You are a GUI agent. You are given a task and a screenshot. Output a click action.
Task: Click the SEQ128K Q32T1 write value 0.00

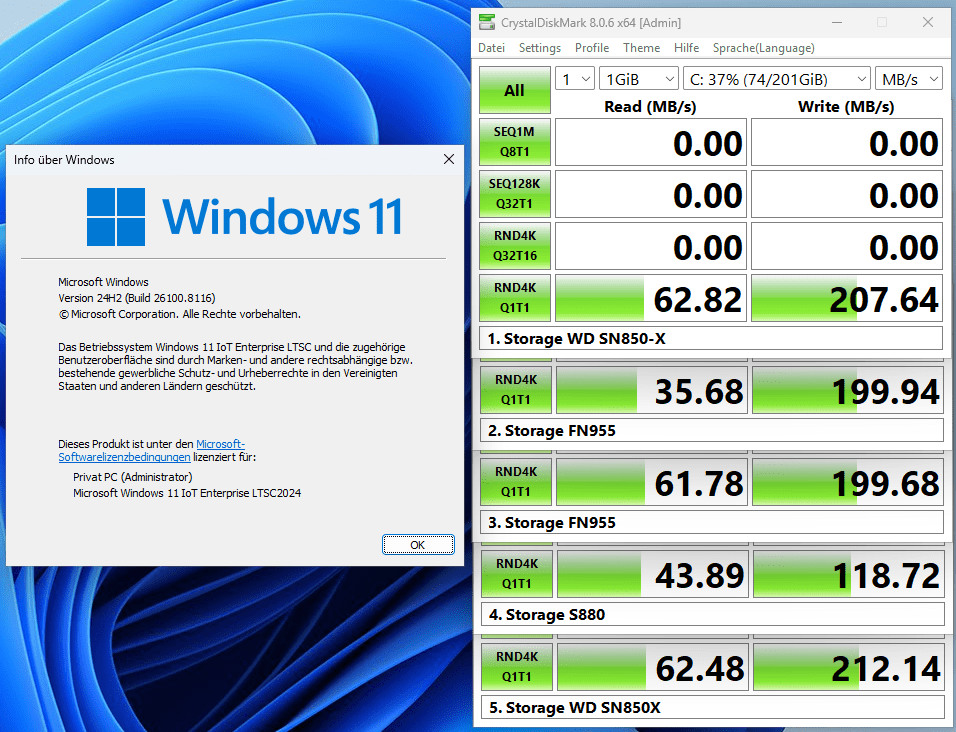847,194
